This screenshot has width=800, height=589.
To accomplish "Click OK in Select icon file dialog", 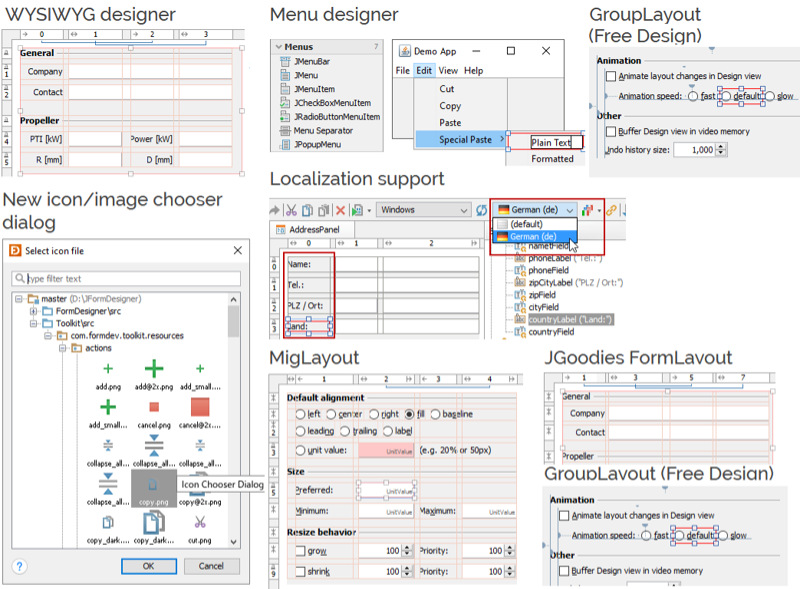I will 148,566.
